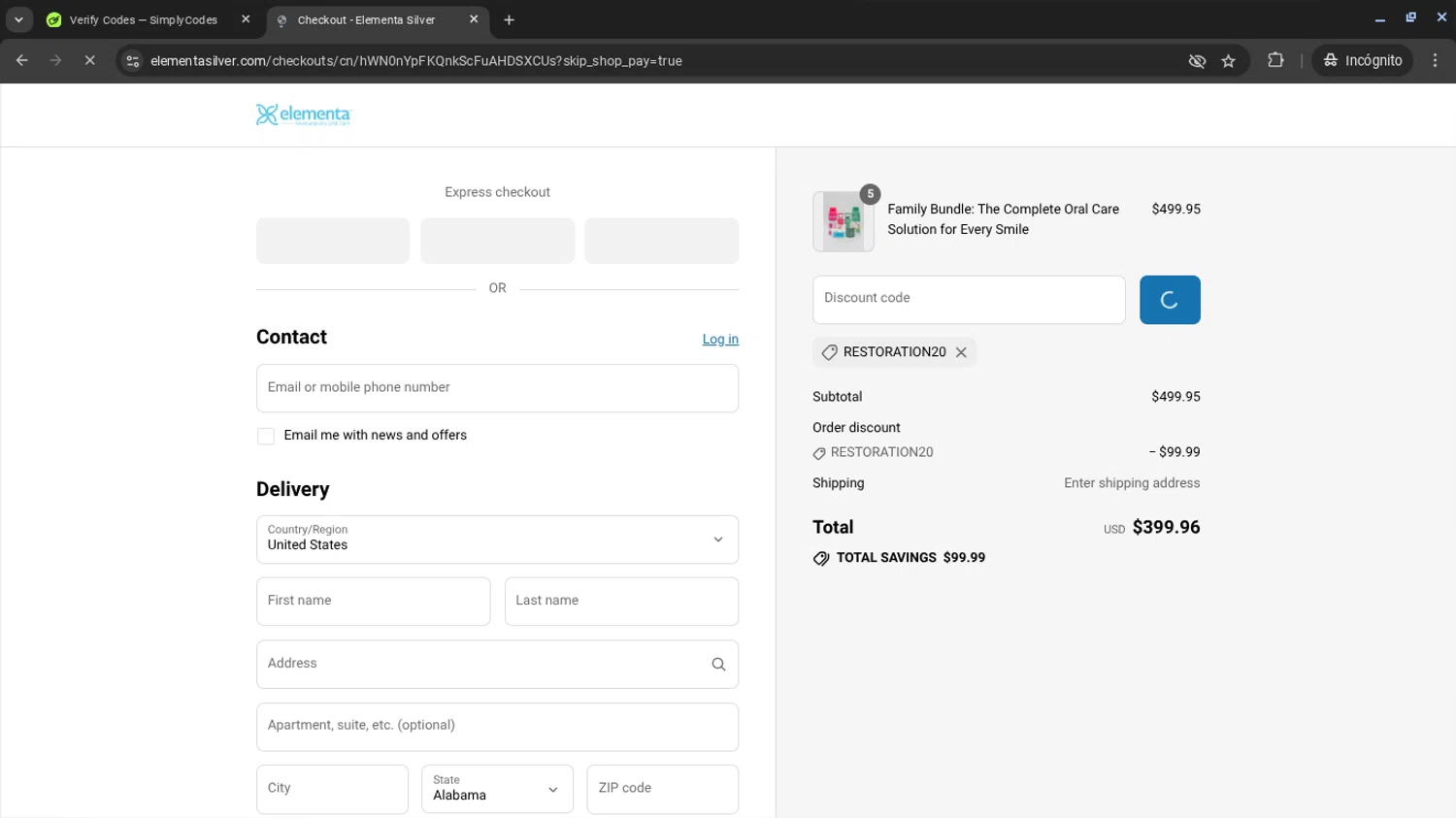Click the Family Bundle product title
This screenshot has height=818, width=1456.
pos(1003,219)
